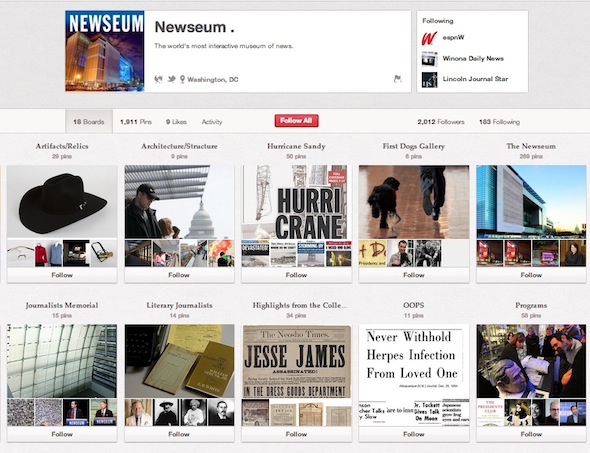Open The Newseum board title
The image size is (590, 453).
coord(531,146)
